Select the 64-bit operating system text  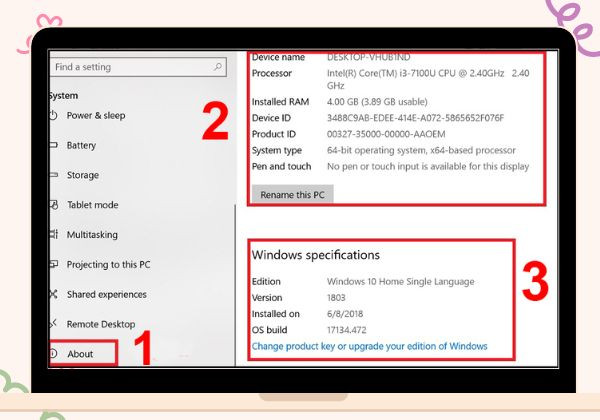421,150
